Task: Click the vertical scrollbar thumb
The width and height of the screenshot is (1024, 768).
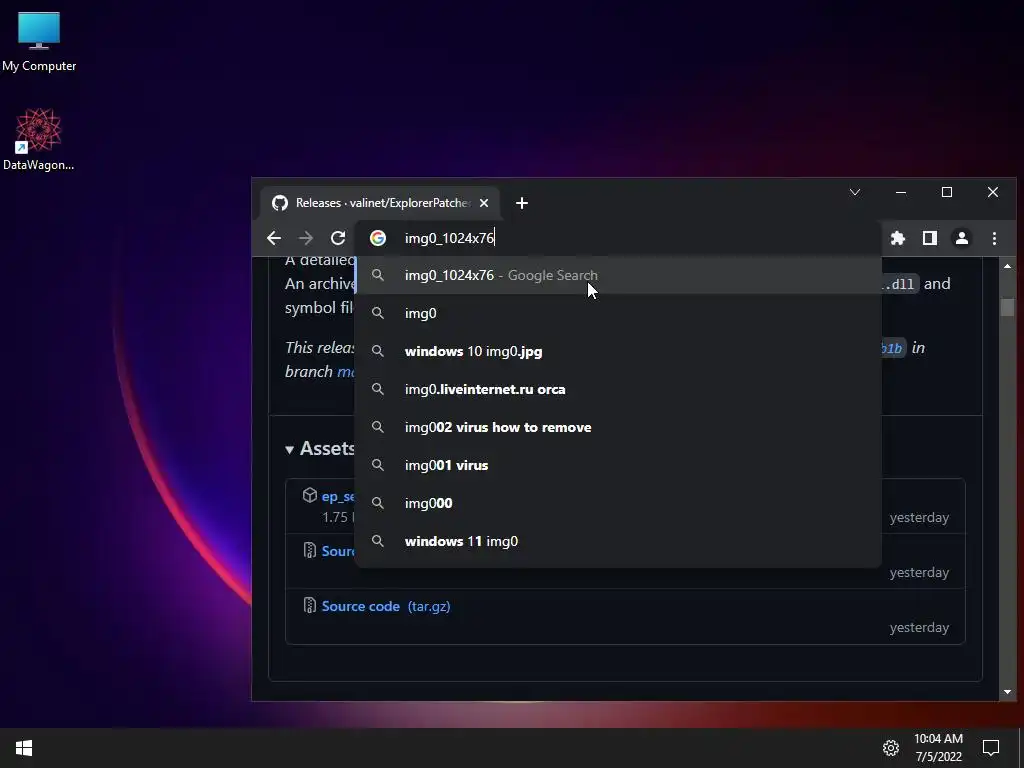Action: coord(1007,308)
